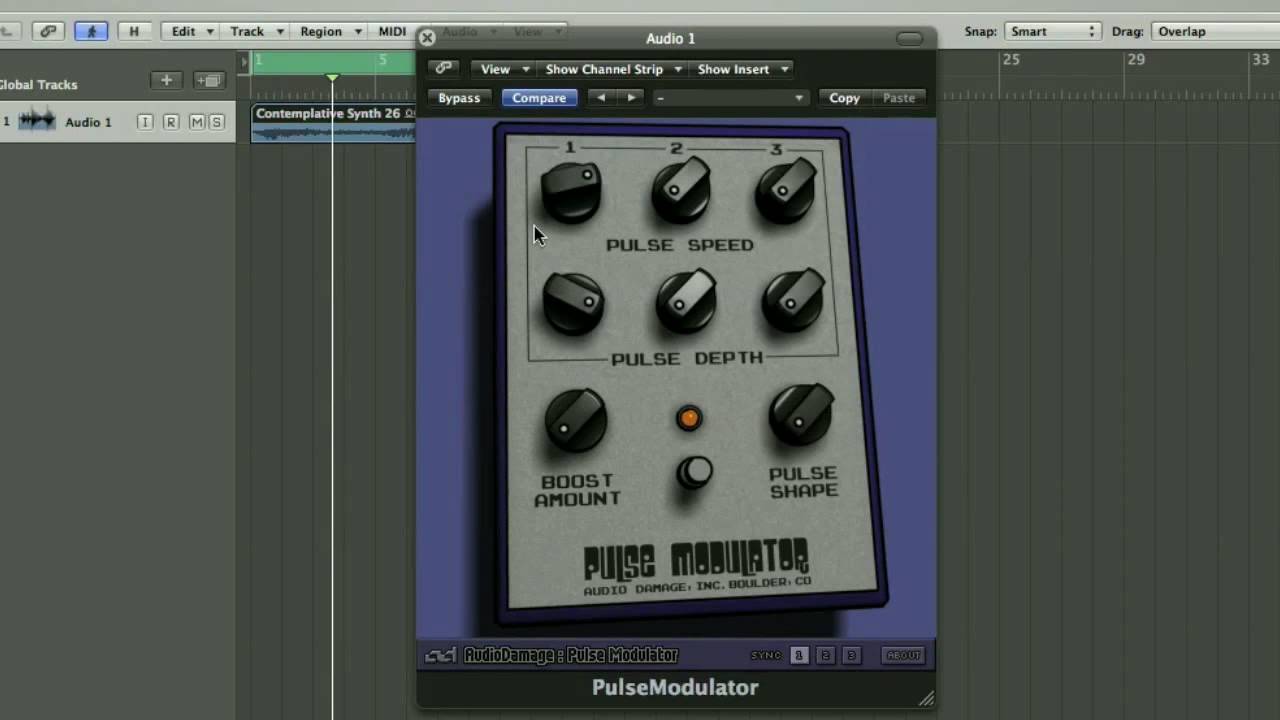The image size is (1280, 720).
Task: Click the Compare button
Action: click(539, 98)
